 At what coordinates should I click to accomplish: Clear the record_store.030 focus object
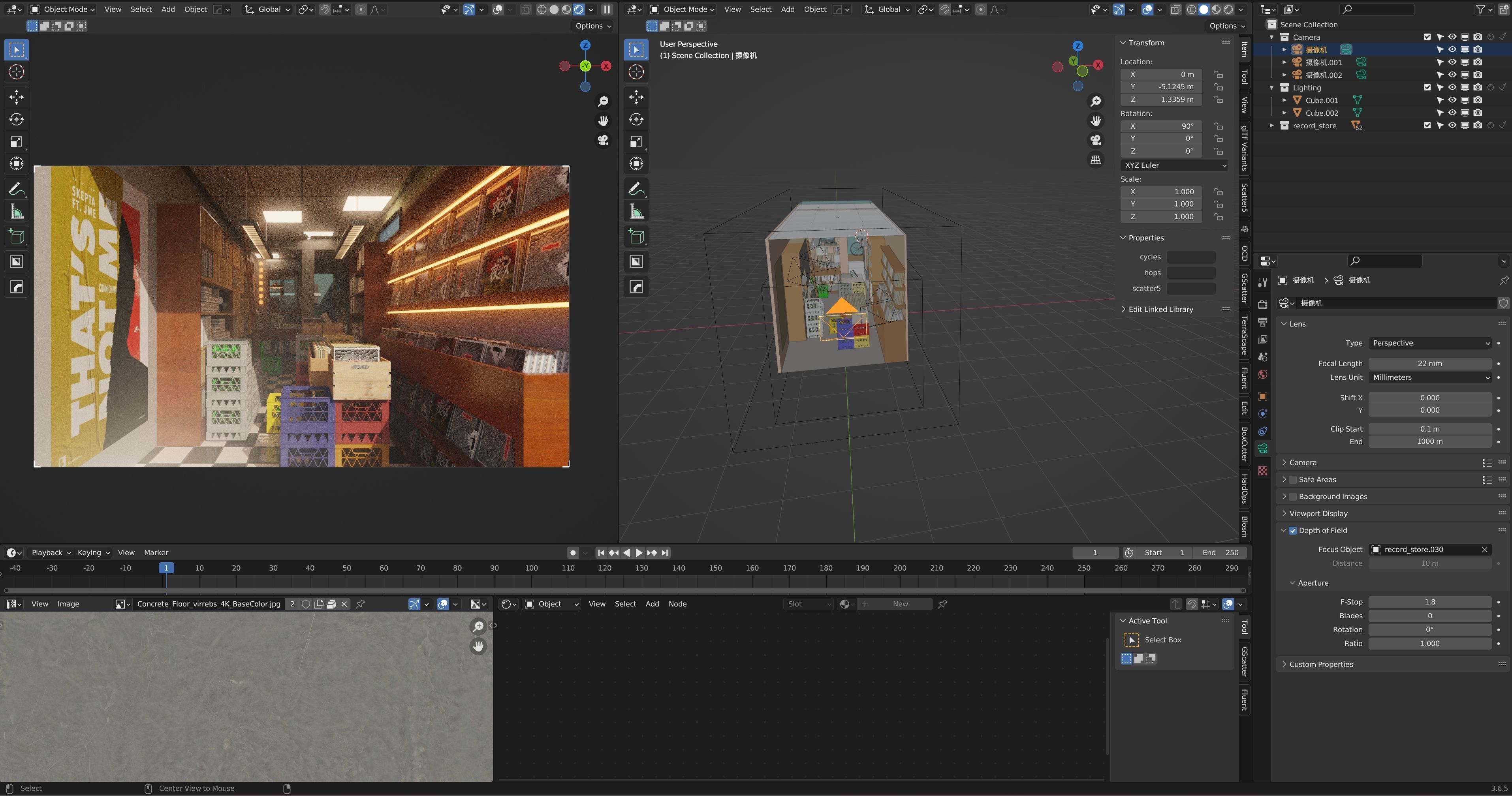(x=1484, y=550)
